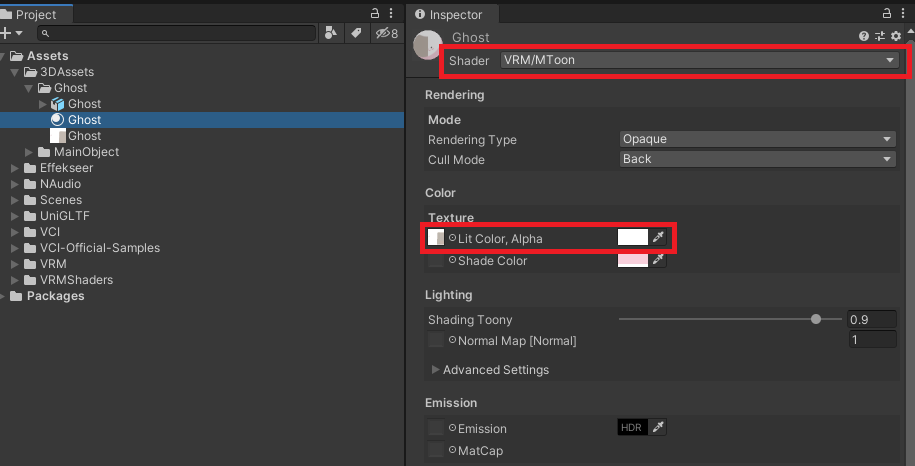The image size is (915, 466).
Task: Collapse the Ghost folder arrow
Action: [29, 88]
